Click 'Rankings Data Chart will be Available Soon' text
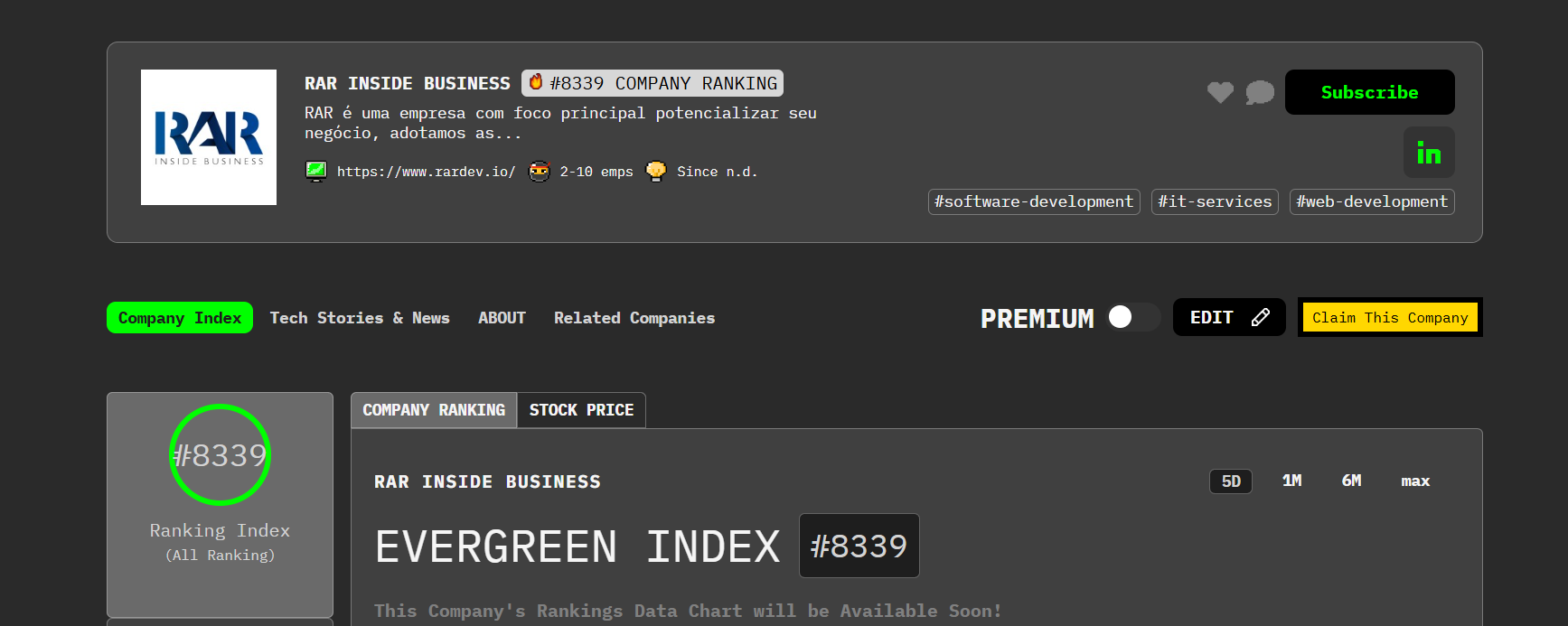This screenshot has width=1568, height=626. click(688, 611)
